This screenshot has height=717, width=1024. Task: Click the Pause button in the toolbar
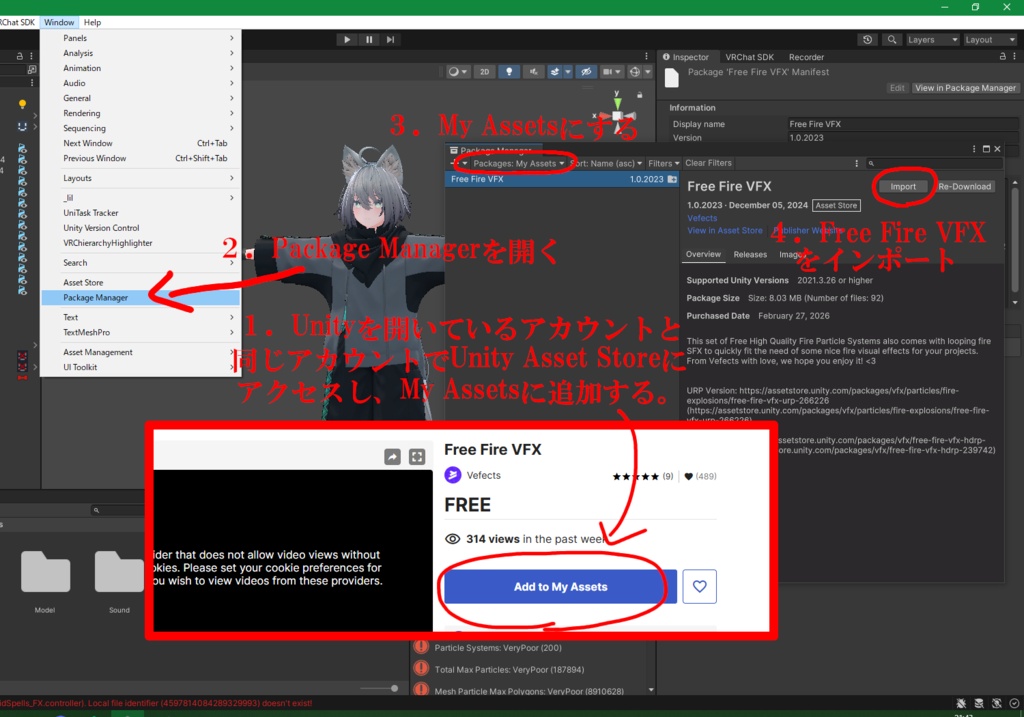coord(369,40)
